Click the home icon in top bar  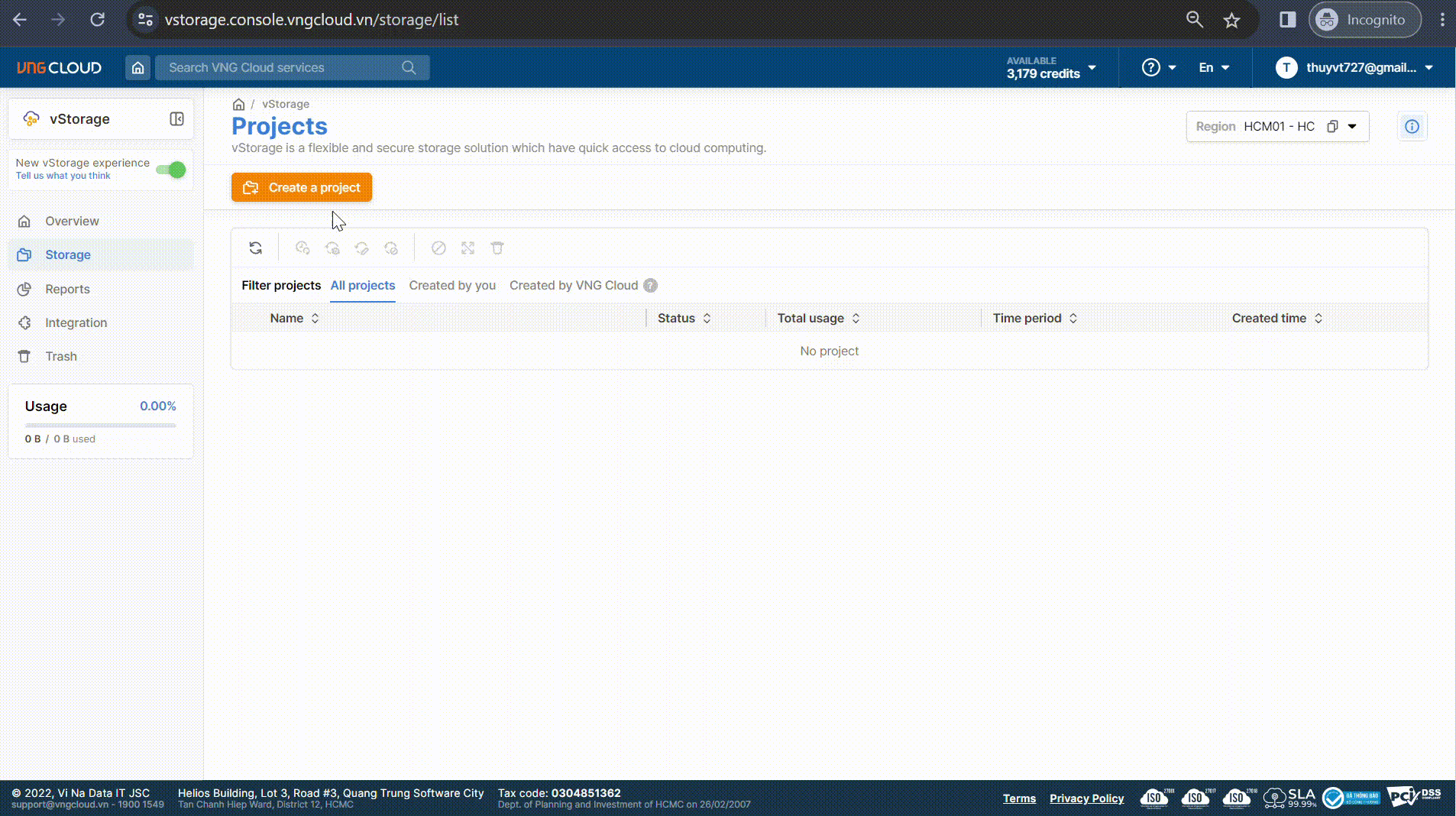tap(138, 68)
